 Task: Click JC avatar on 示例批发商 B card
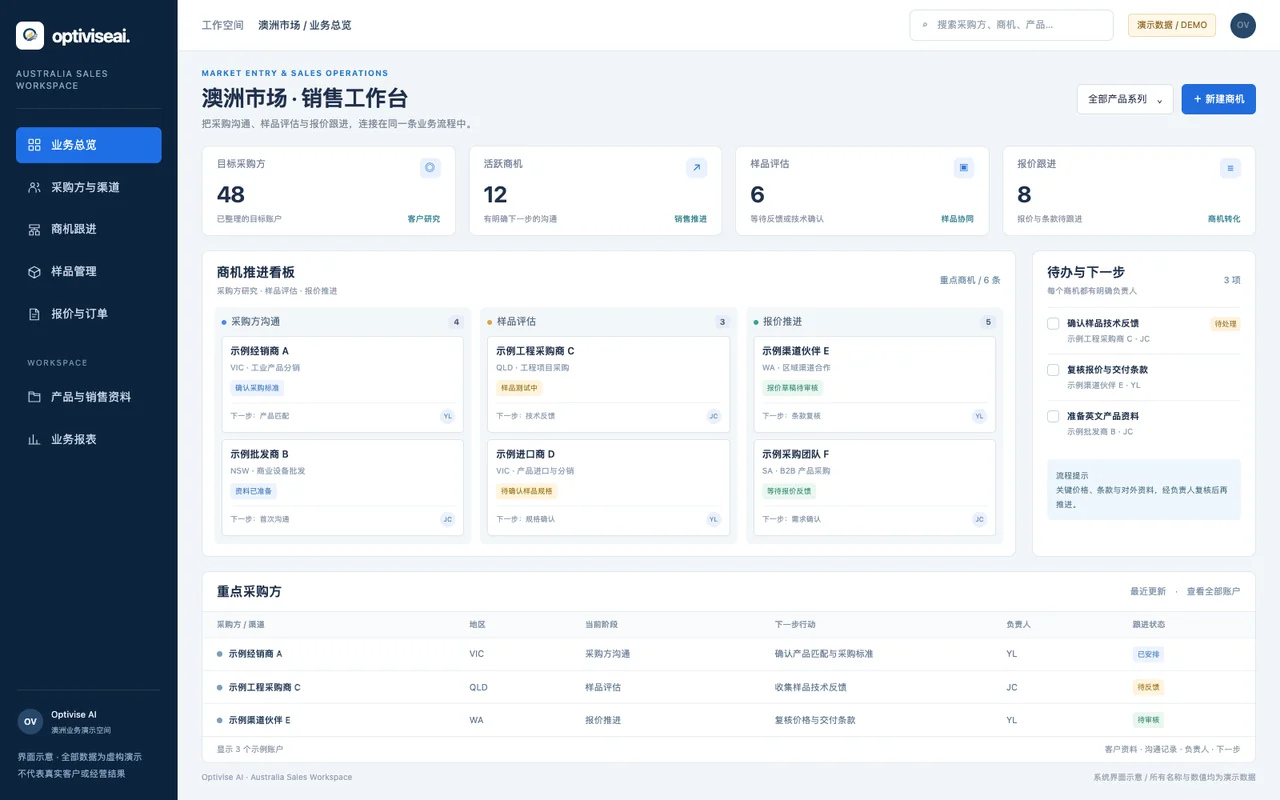pyautogui.click(x=447, y=519)
